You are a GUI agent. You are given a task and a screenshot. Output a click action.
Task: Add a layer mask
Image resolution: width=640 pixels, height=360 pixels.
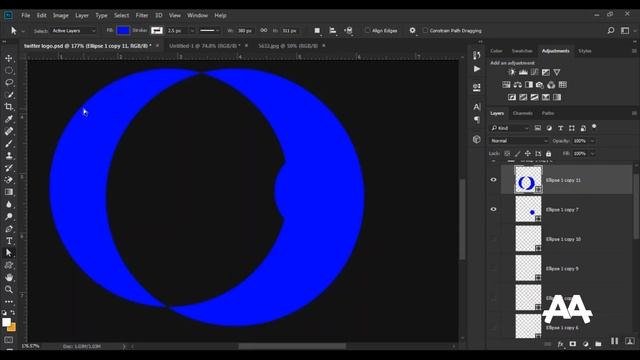[x=573, y=344]
